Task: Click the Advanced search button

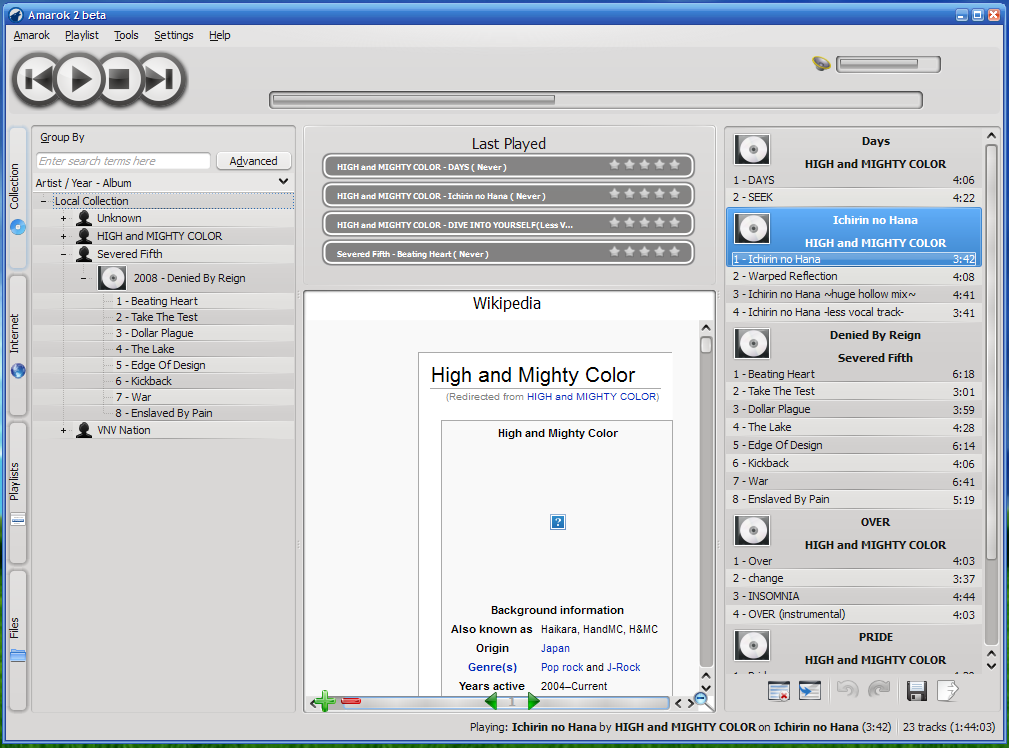Action: click(254, 161)
